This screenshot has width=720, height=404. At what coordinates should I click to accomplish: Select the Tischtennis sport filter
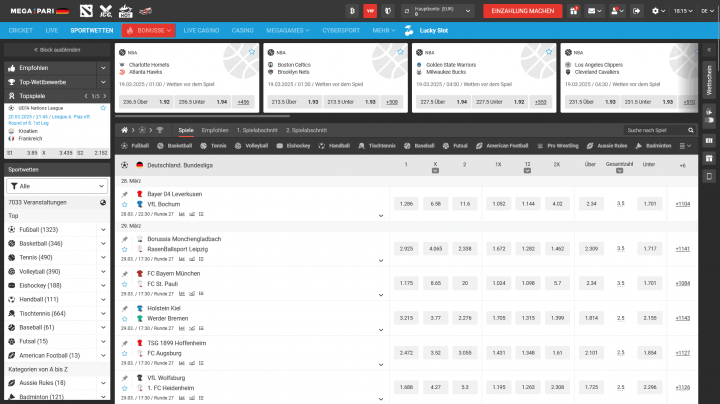click(x=377, y=146)
